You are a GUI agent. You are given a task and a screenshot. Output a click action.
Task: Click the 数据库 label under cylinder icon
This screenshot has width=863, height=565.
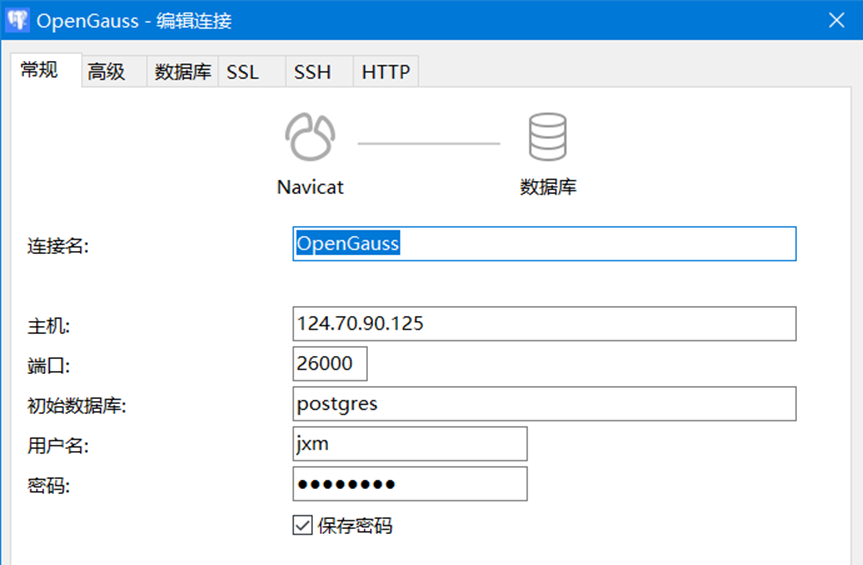point(548,187)
